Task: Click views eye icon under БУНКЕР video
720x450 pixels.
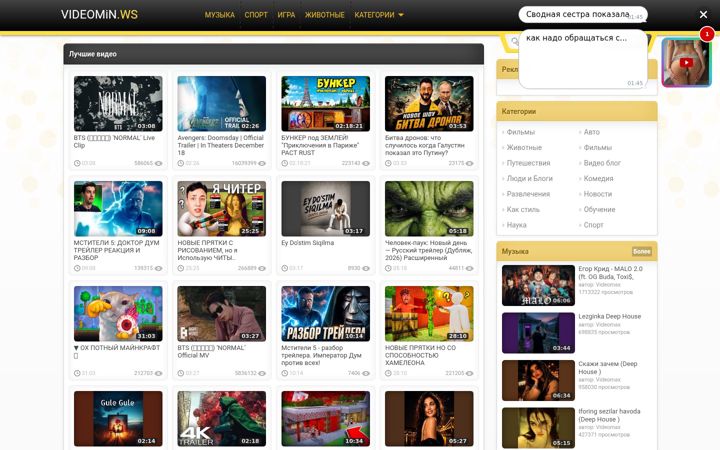Action: (x=366, y=163)
